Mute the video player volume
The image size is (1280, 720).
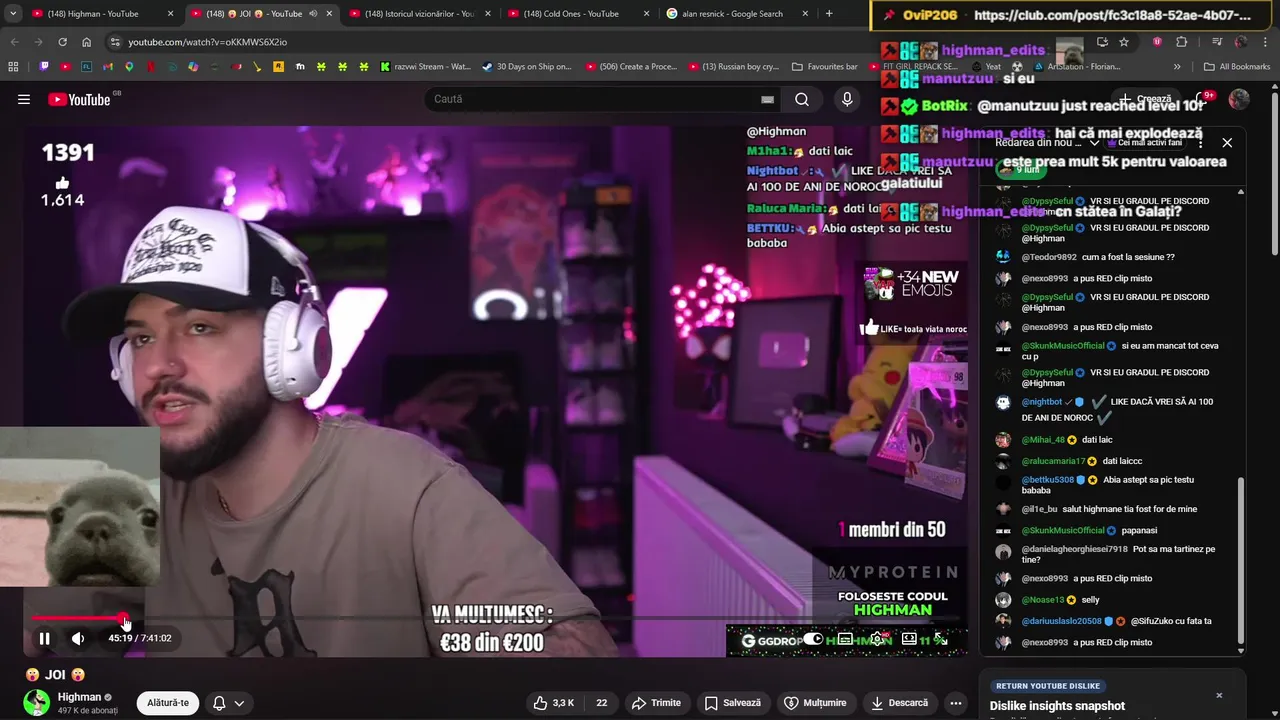(x=78, y=638)
